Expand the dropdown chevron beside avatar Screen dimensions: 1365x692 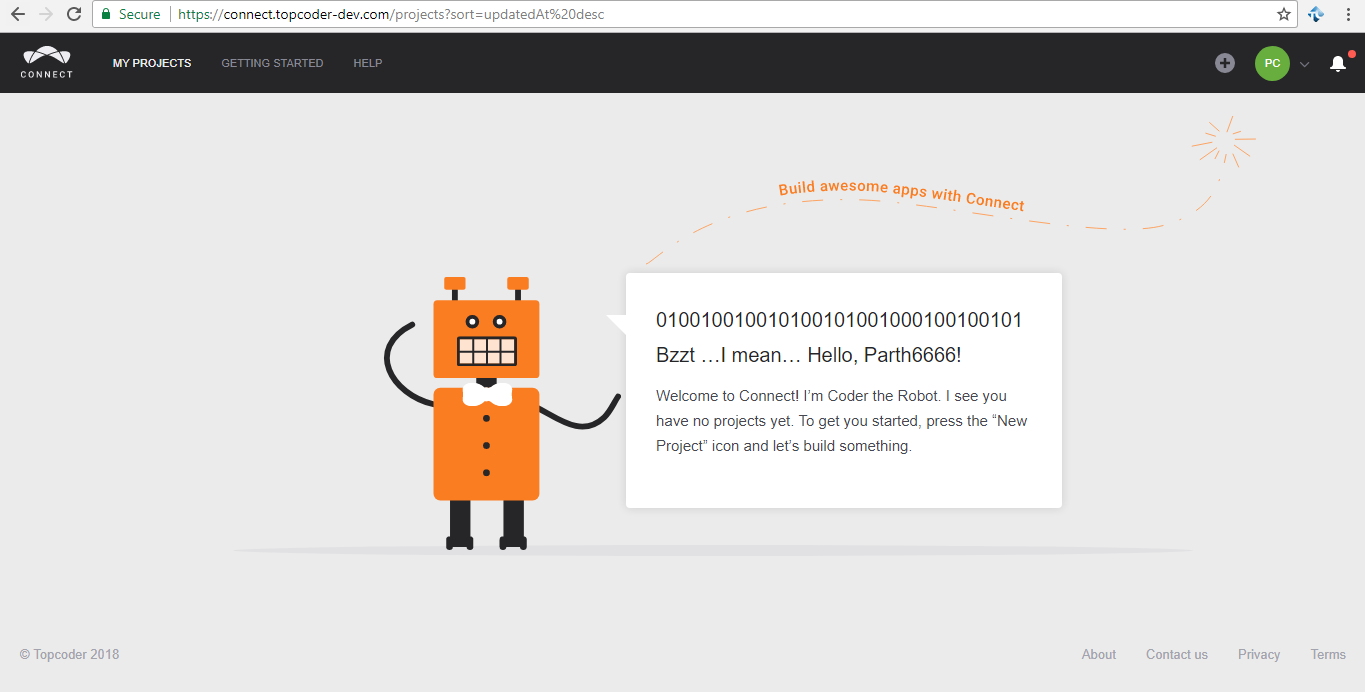[x=1304, y=64]
